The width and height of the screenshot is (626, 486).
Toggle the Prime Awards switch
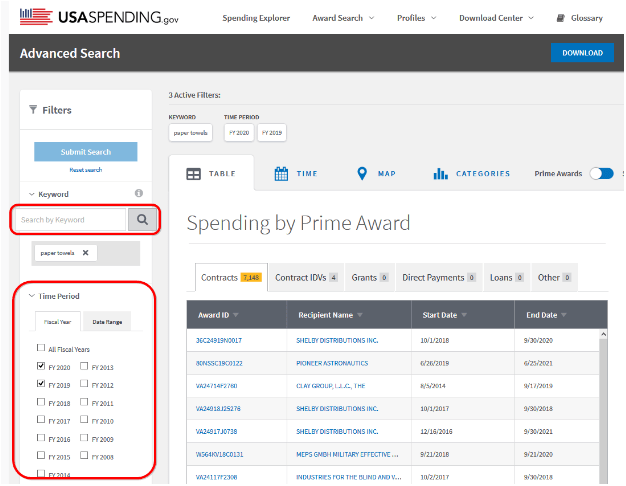click(x=602, y=173)
